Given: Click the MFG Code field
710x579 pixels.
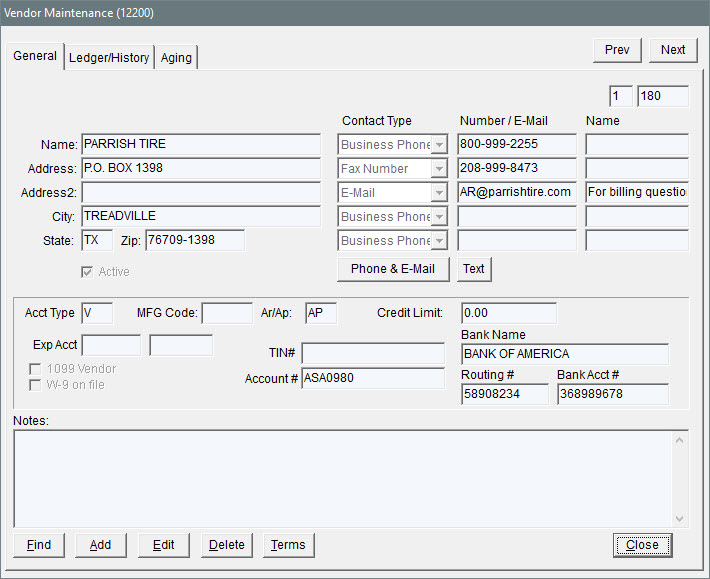Looking at the screenshot, I should (227, 313).
